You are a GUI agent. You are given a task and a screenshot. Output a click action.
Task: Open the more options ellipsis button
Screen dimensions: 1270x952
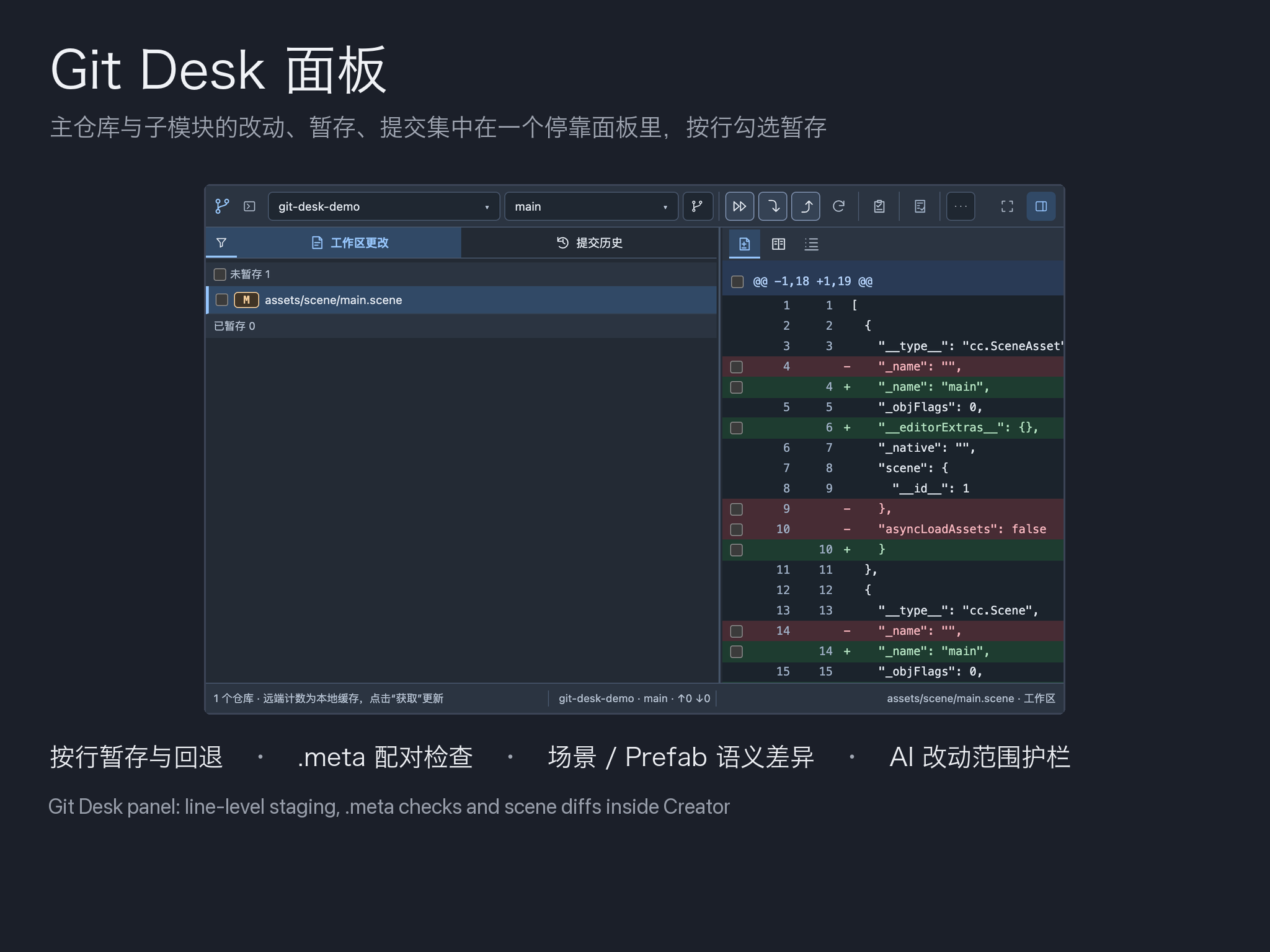(x=961, y=206)
